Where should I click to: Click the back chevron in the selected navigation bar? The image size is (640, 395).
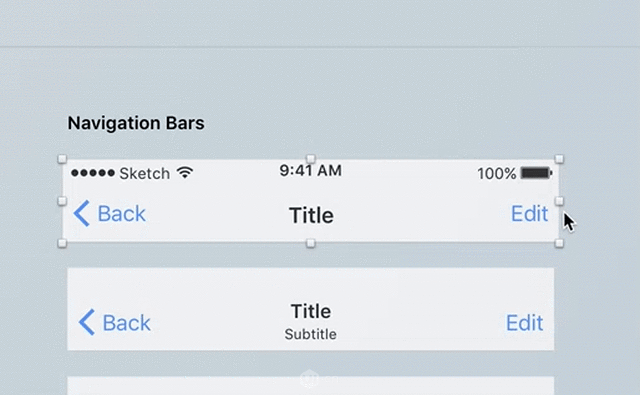[82, 213]
